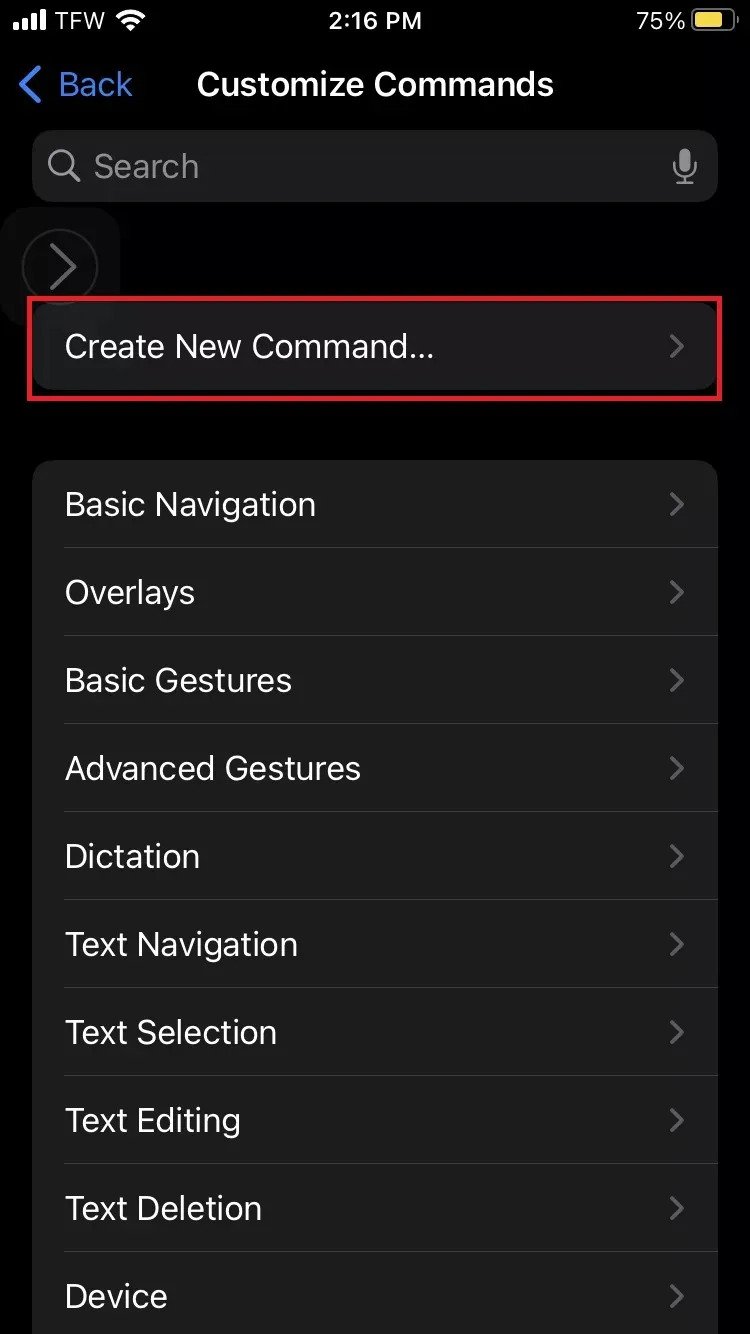Open Create New Command
This screenshot has height=1334, width=750.
click(x=250, y=347)
